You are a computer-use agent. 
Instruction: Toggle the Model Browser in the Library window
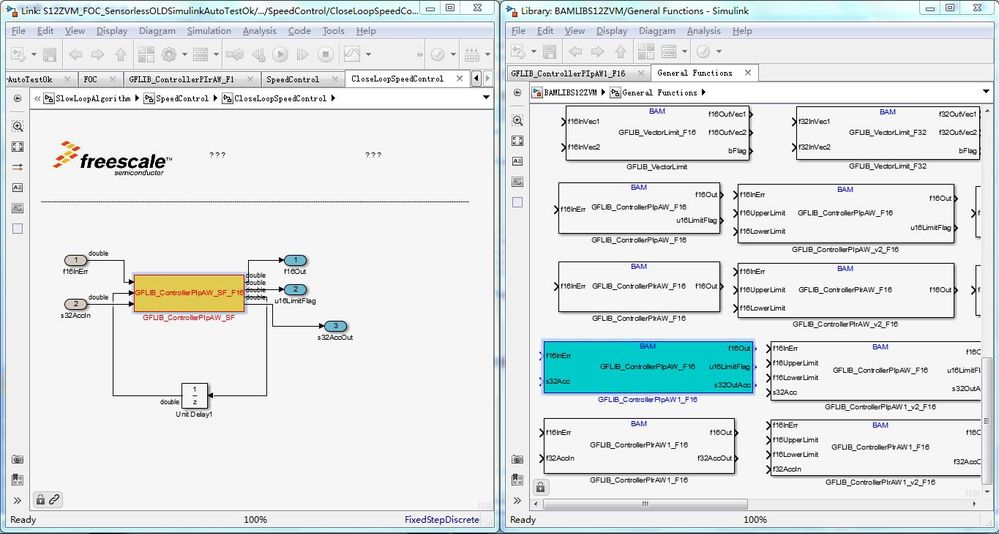(517, 479)
